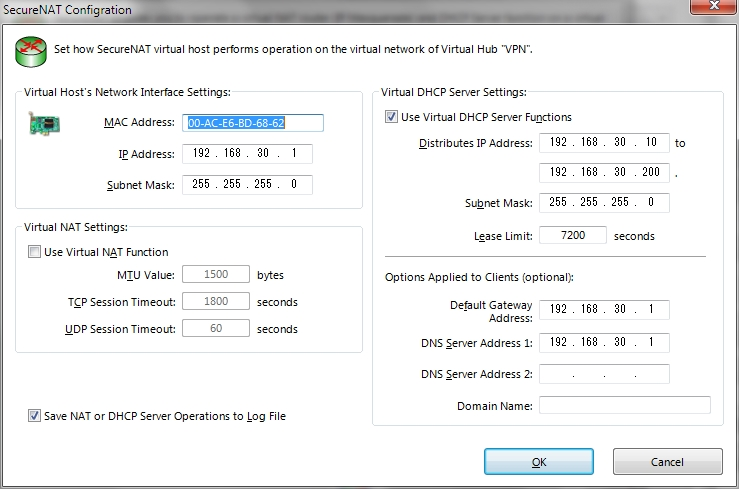Enable the Use Virtual NAT Function checkbox
739x489 pixels.
click(34, 252)
